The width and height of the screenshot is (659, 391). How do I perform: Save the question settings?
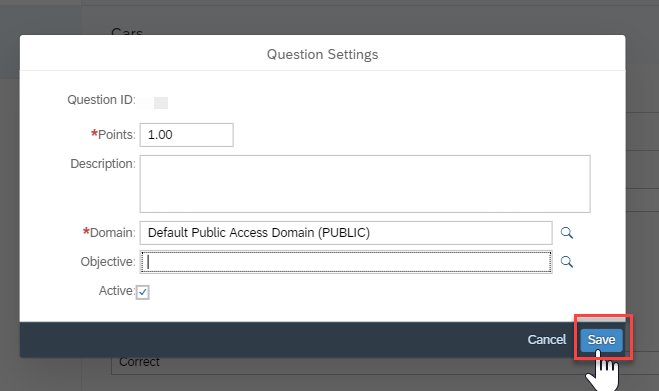coord(601,340)
